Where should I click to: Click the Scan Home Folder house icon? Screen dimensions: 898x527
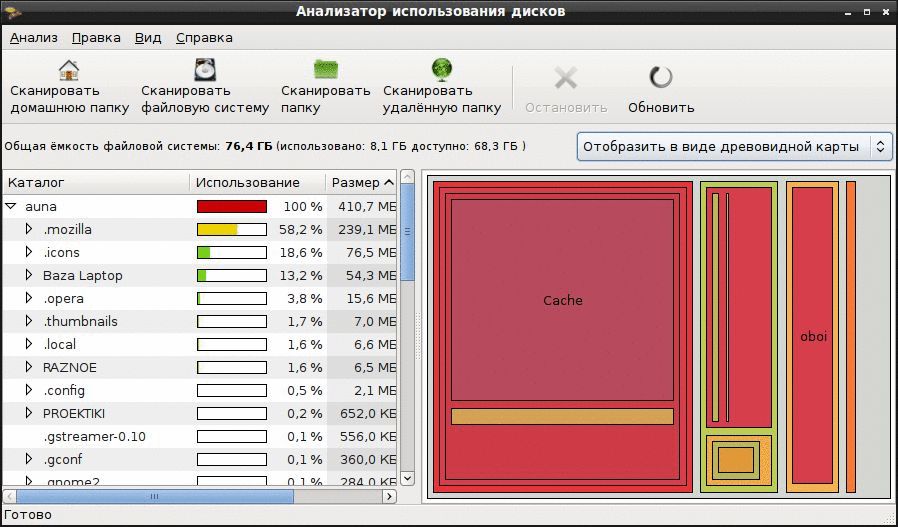[x=69, y=70]
